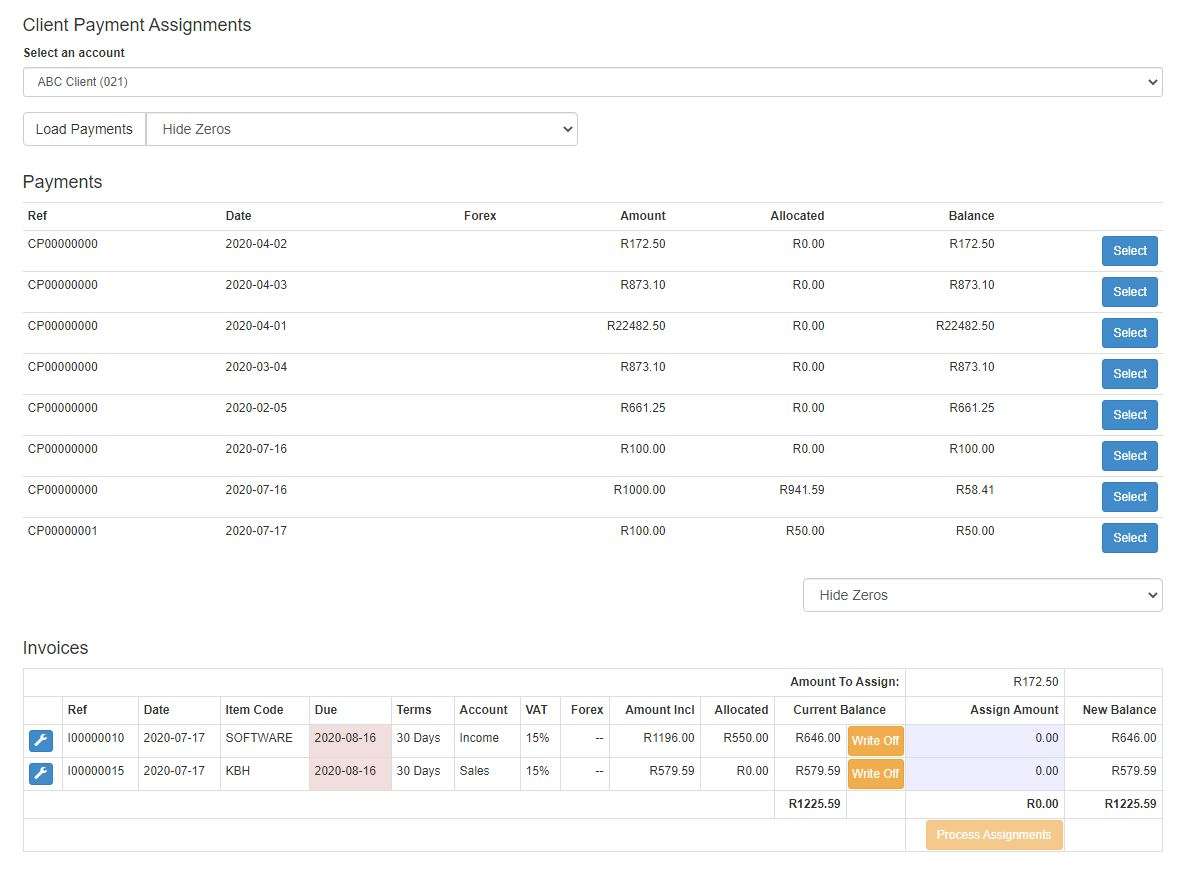This screenshot has width=1189, height=875.
Task: Expand Hide Zeros dropdown beside Load Payments
Action: click(x=361, y=129)
